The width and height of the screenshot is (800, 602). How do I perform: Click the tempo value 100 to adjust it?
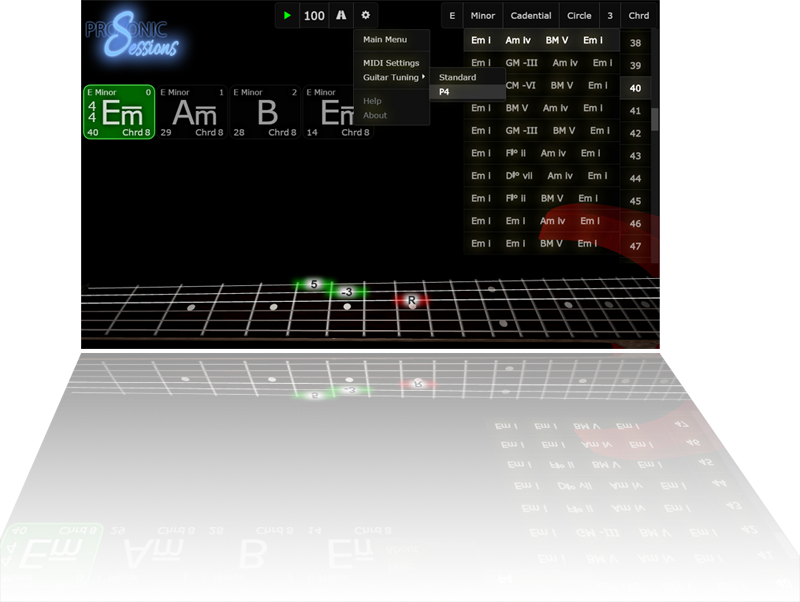313,16
